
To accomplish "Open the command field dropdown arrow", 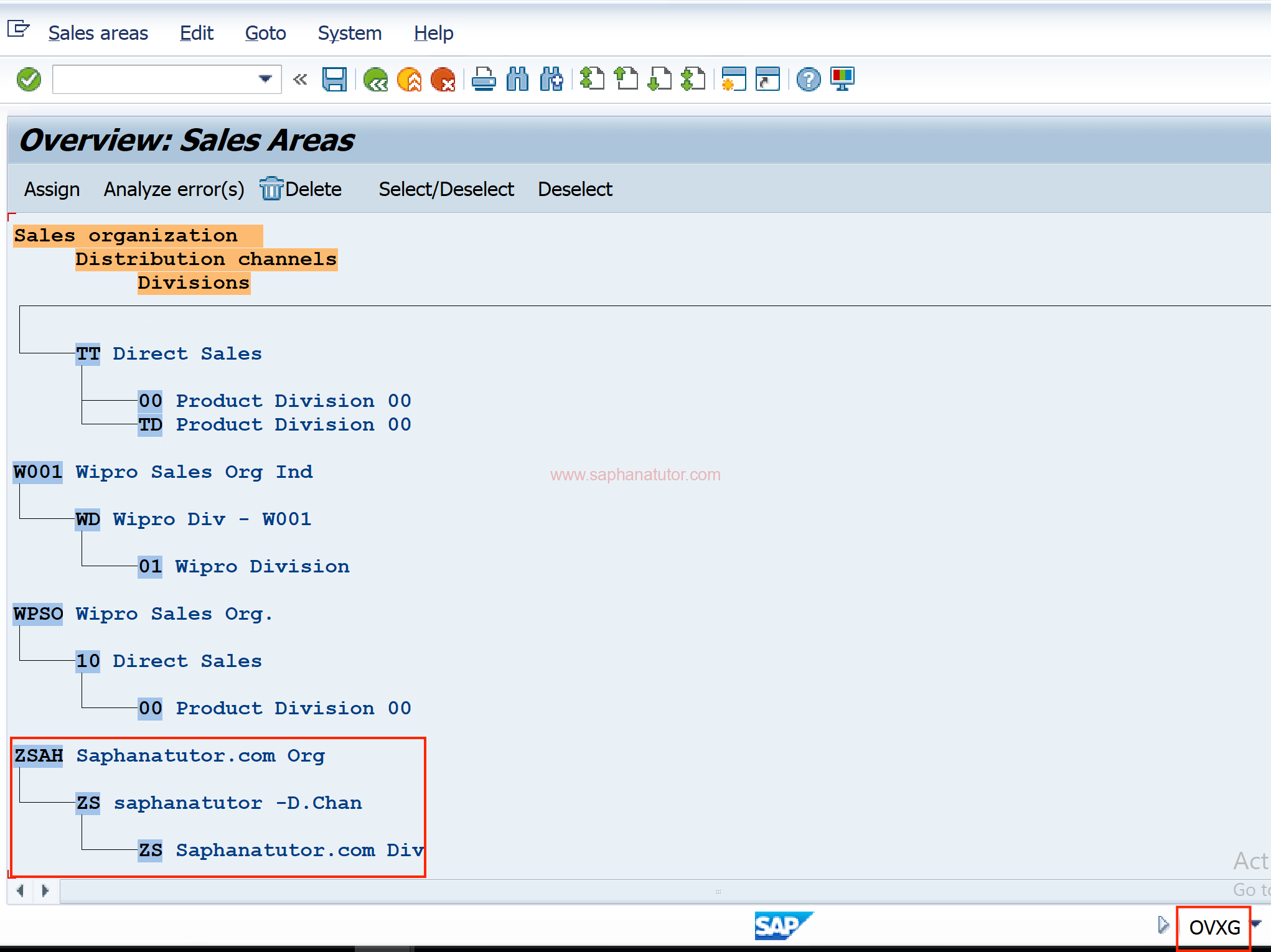I will point(265,79).
